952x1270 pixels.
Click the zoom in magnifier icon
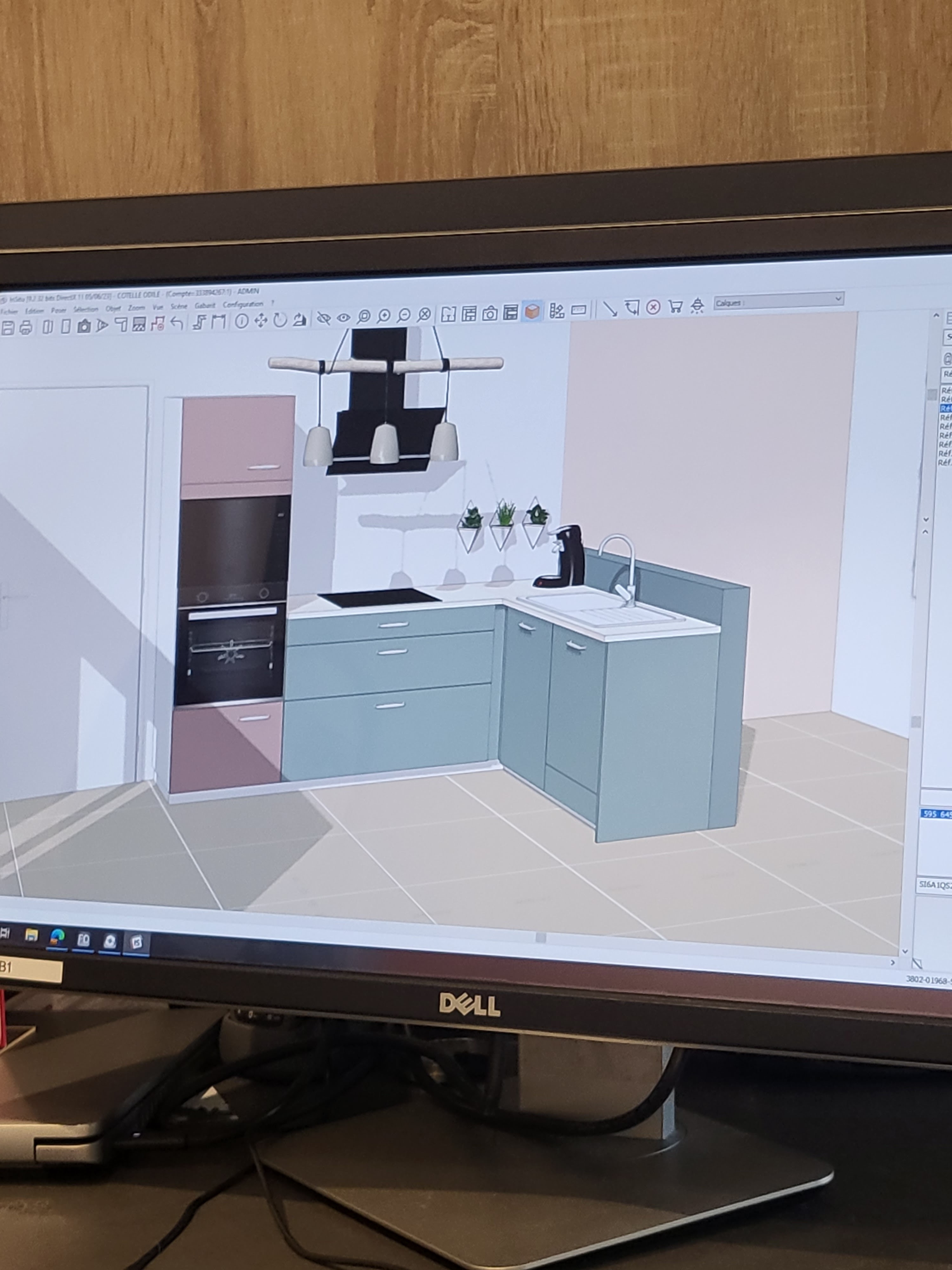click(383, 316)
